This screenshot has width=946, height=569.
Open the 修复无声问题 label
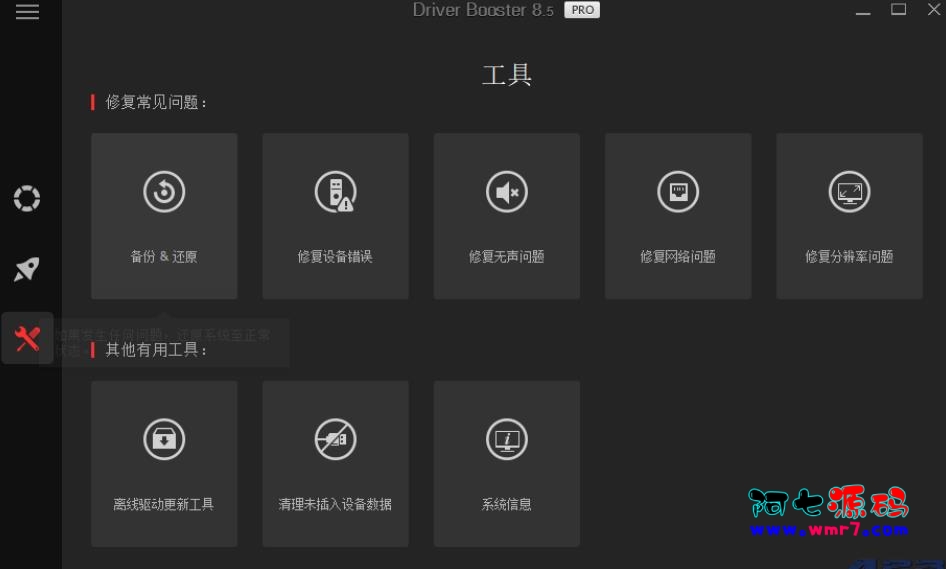click(x=507, y=256)
